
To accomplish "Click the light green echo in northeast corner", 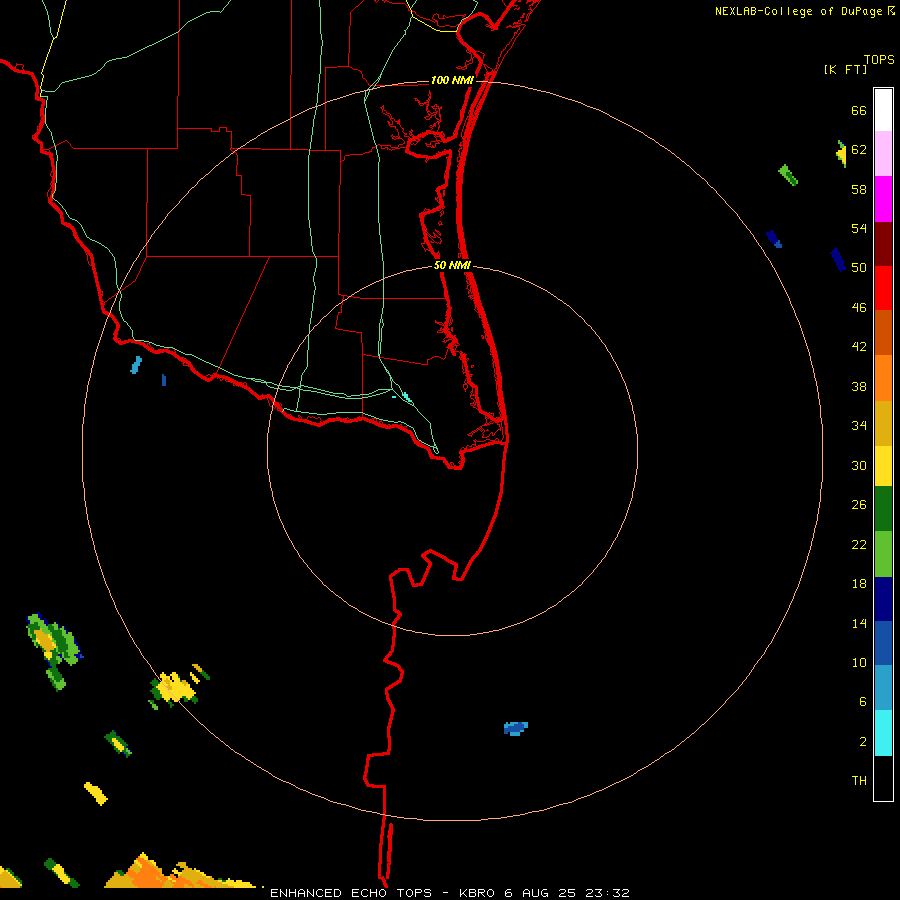I will [788, 175].
